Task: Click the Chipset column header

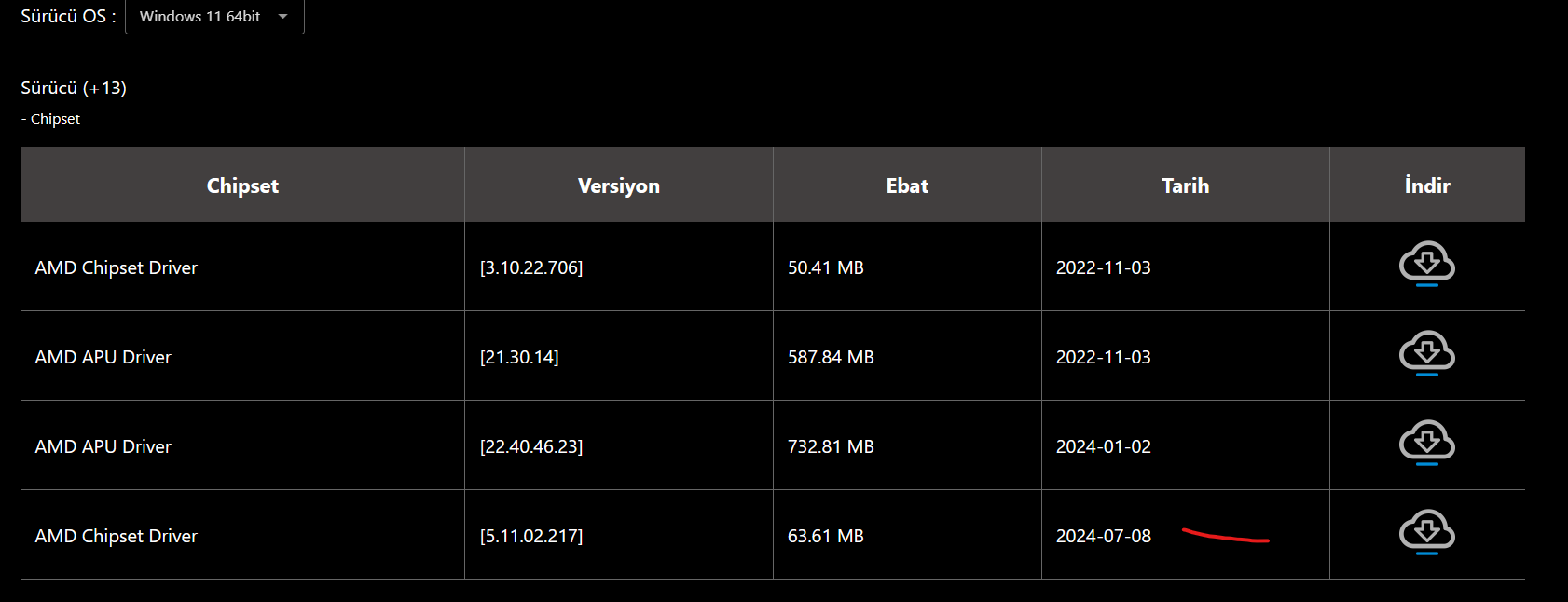Action: pyautogui.click(x=242, y=185)
